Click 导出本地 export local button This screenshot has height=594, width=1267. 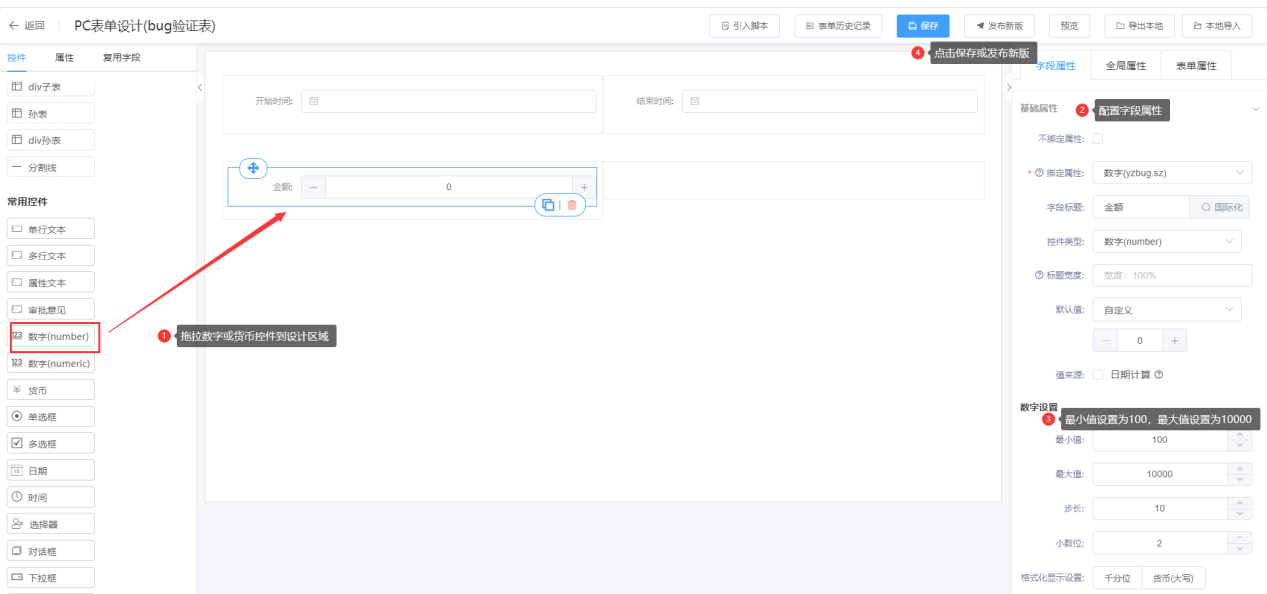tap(1138, 26)
